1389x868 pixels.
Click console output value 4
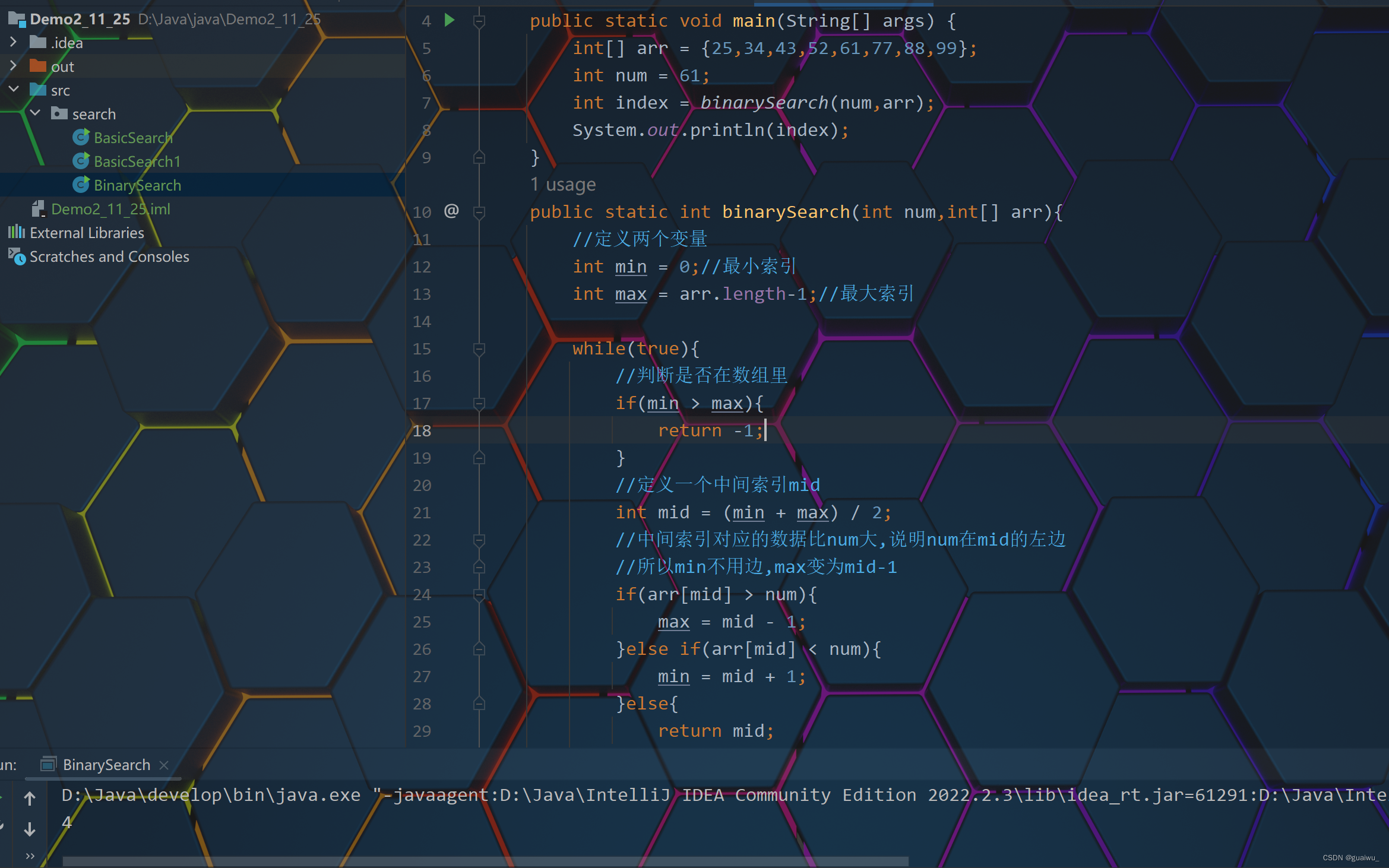click(67, 822)
